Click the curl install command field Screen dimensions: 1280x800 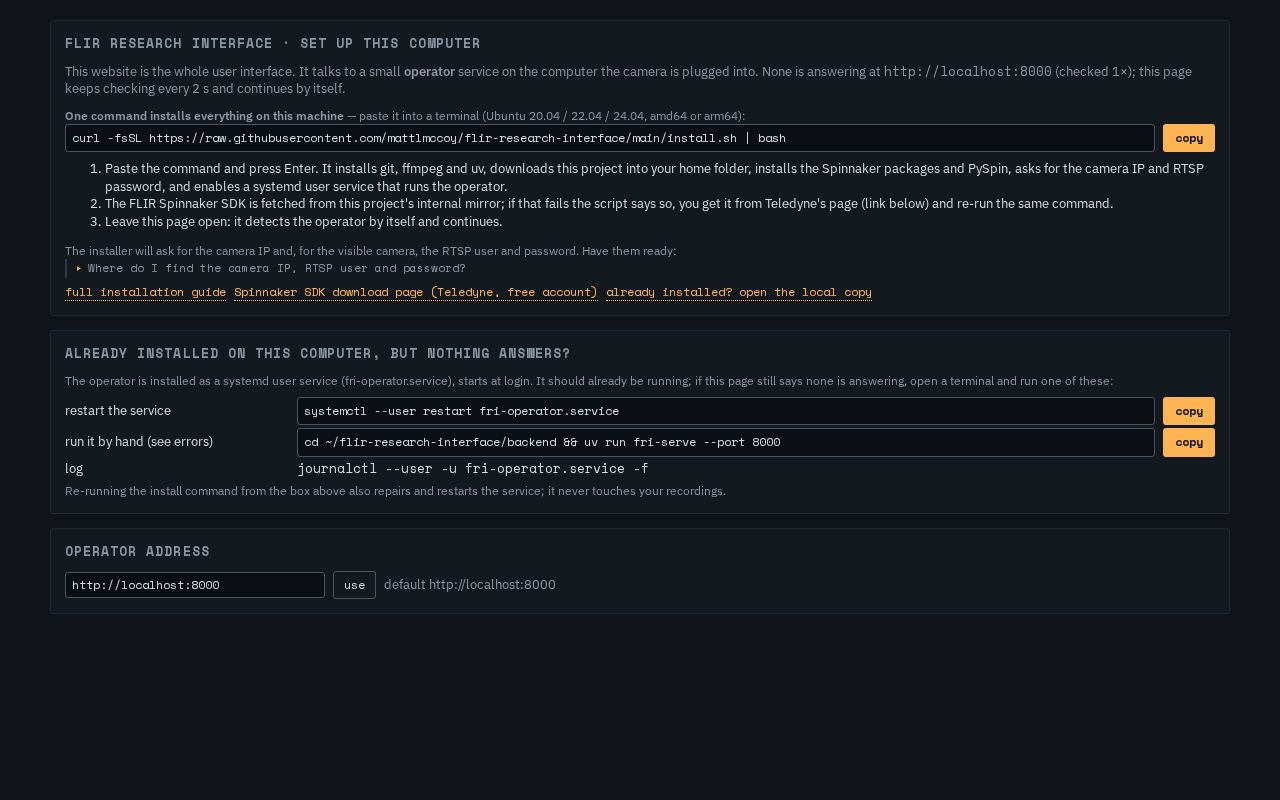pyautogui.click(x=610, y=138)
